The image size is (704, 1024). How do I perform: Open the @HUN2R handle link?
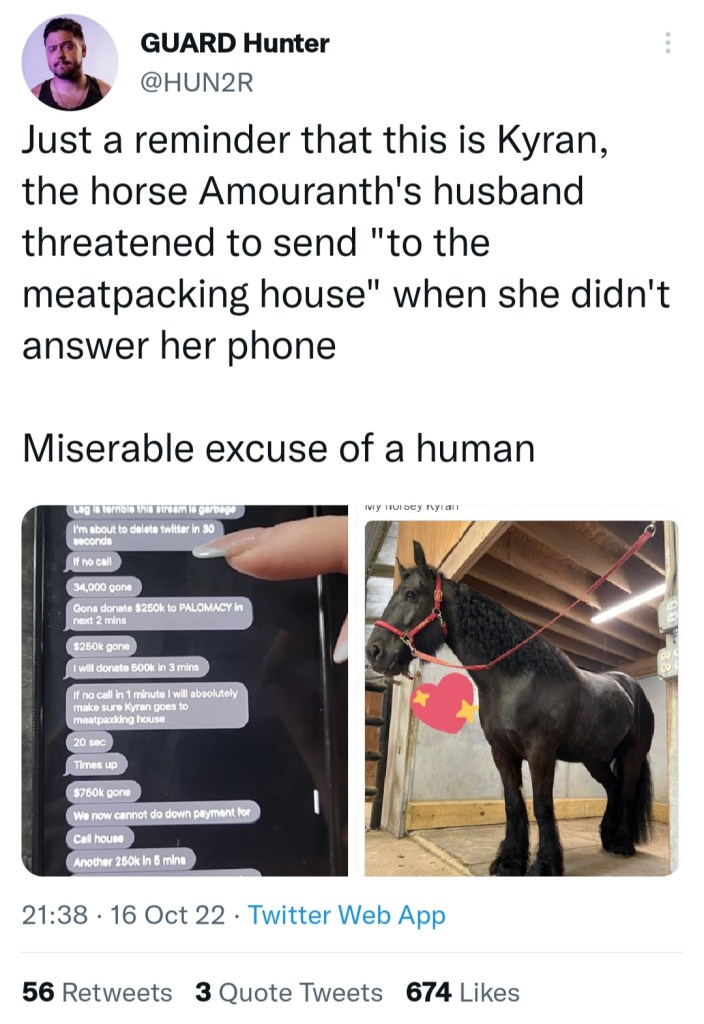tap(197, 82)
